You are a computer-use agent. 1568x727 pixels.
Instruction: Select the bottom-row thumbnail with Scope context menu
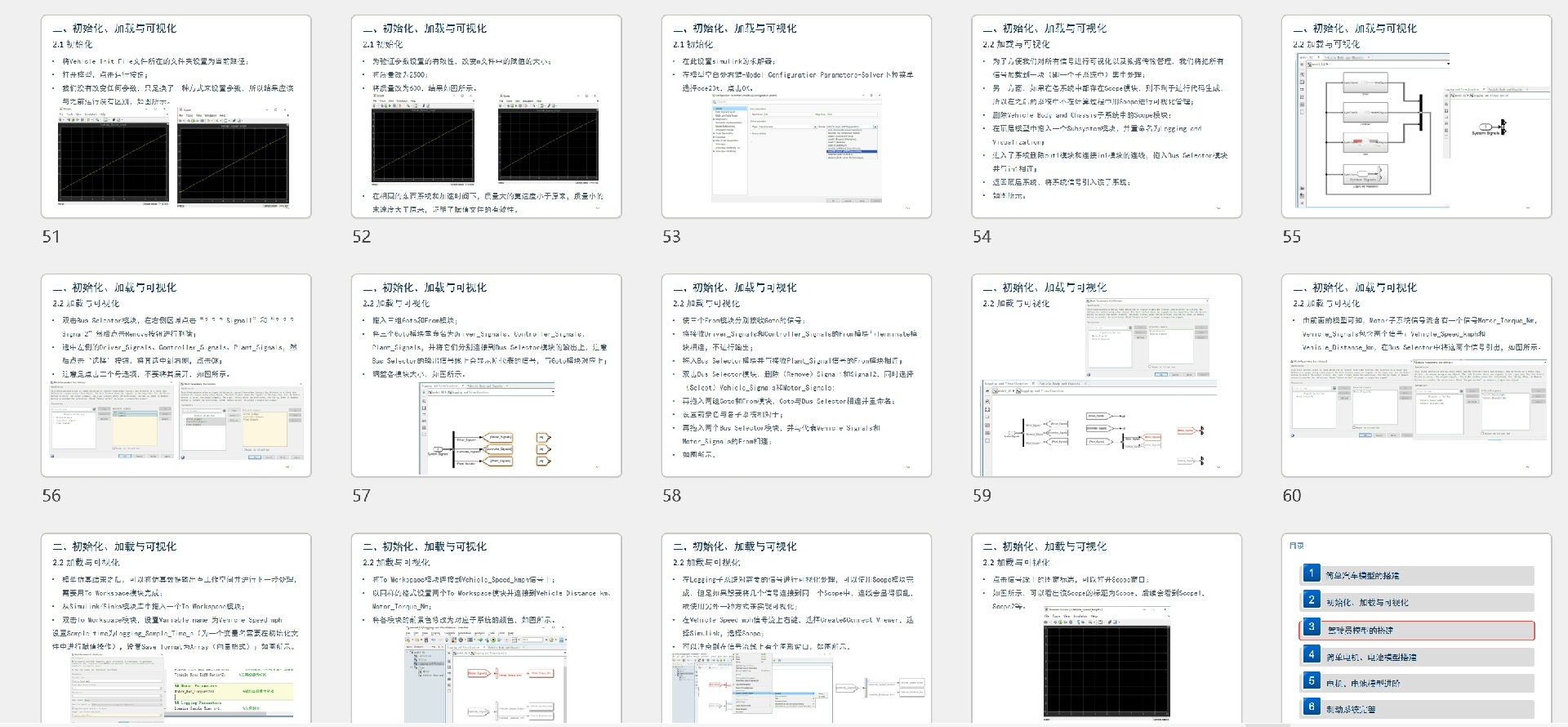pos(796,629)
